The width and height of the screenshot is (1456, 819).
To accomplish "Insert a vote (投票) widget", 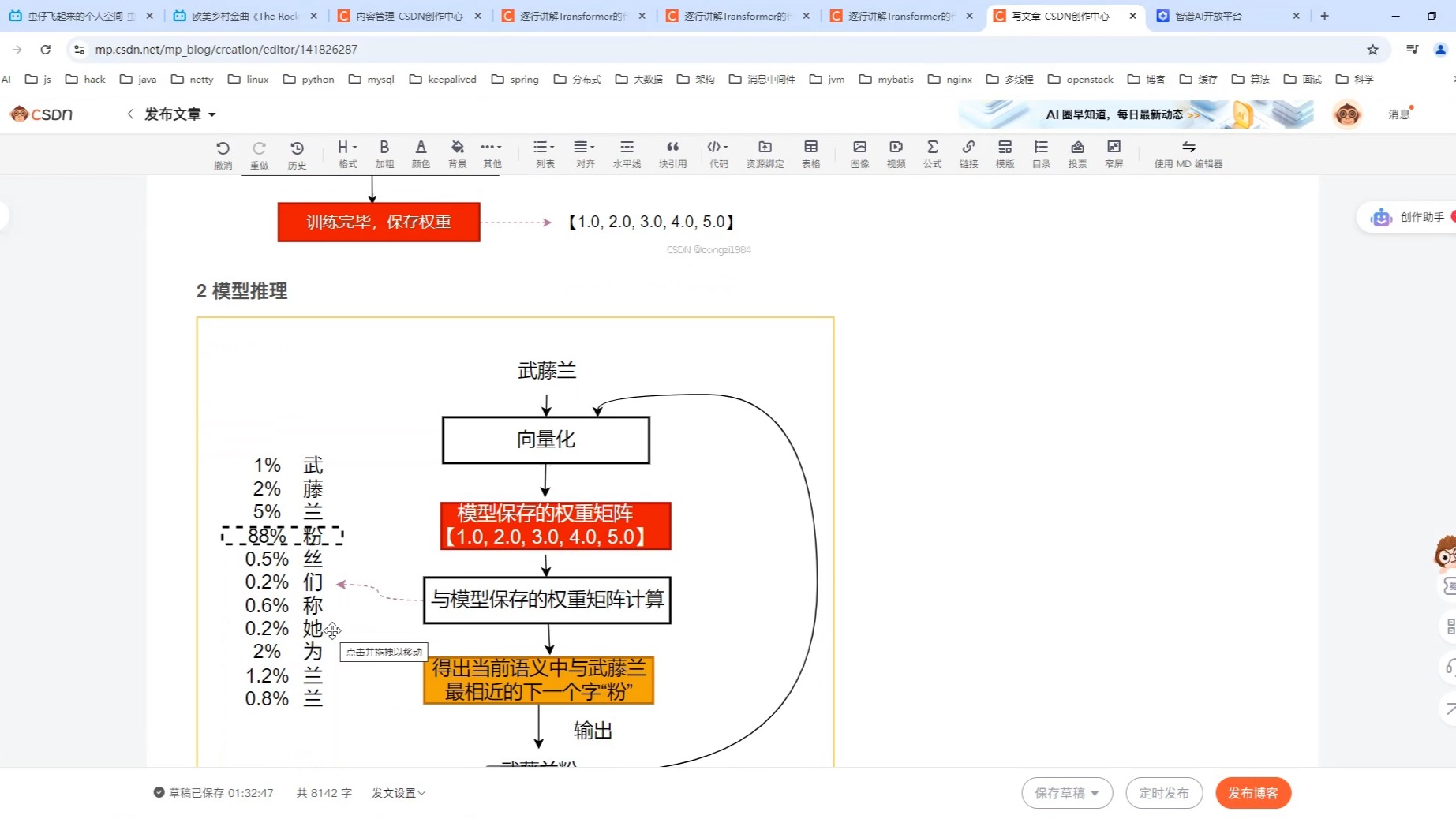I will (1077, 154).
